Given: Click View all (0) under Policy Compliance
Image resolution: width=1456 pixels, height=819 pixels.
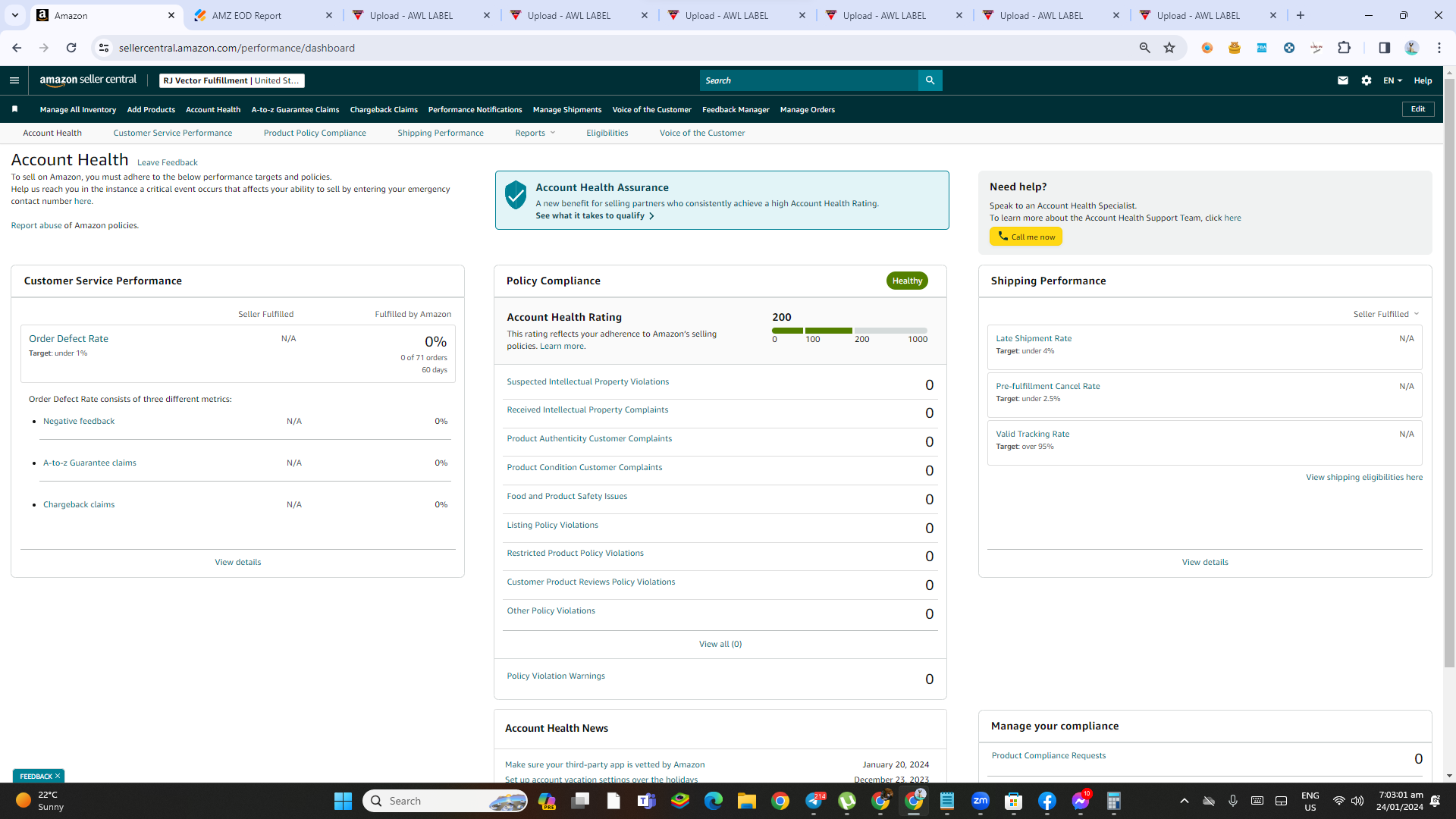Looking at the screenshot, I should [720, 644].
